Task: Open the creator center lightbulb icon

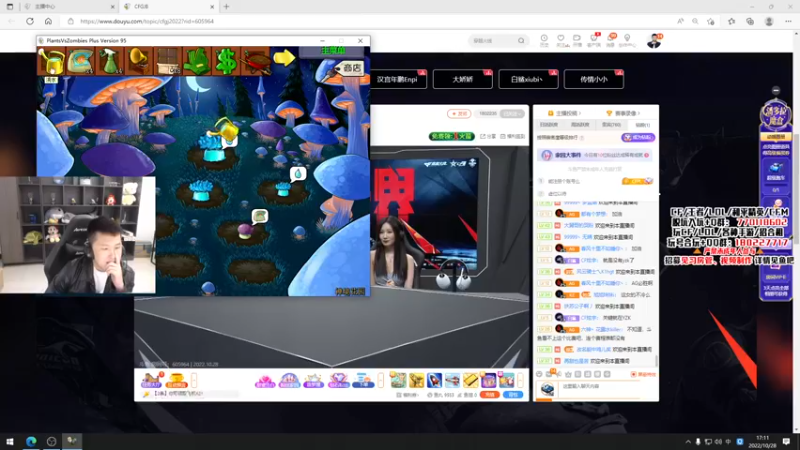Action: tap(627, 40)
